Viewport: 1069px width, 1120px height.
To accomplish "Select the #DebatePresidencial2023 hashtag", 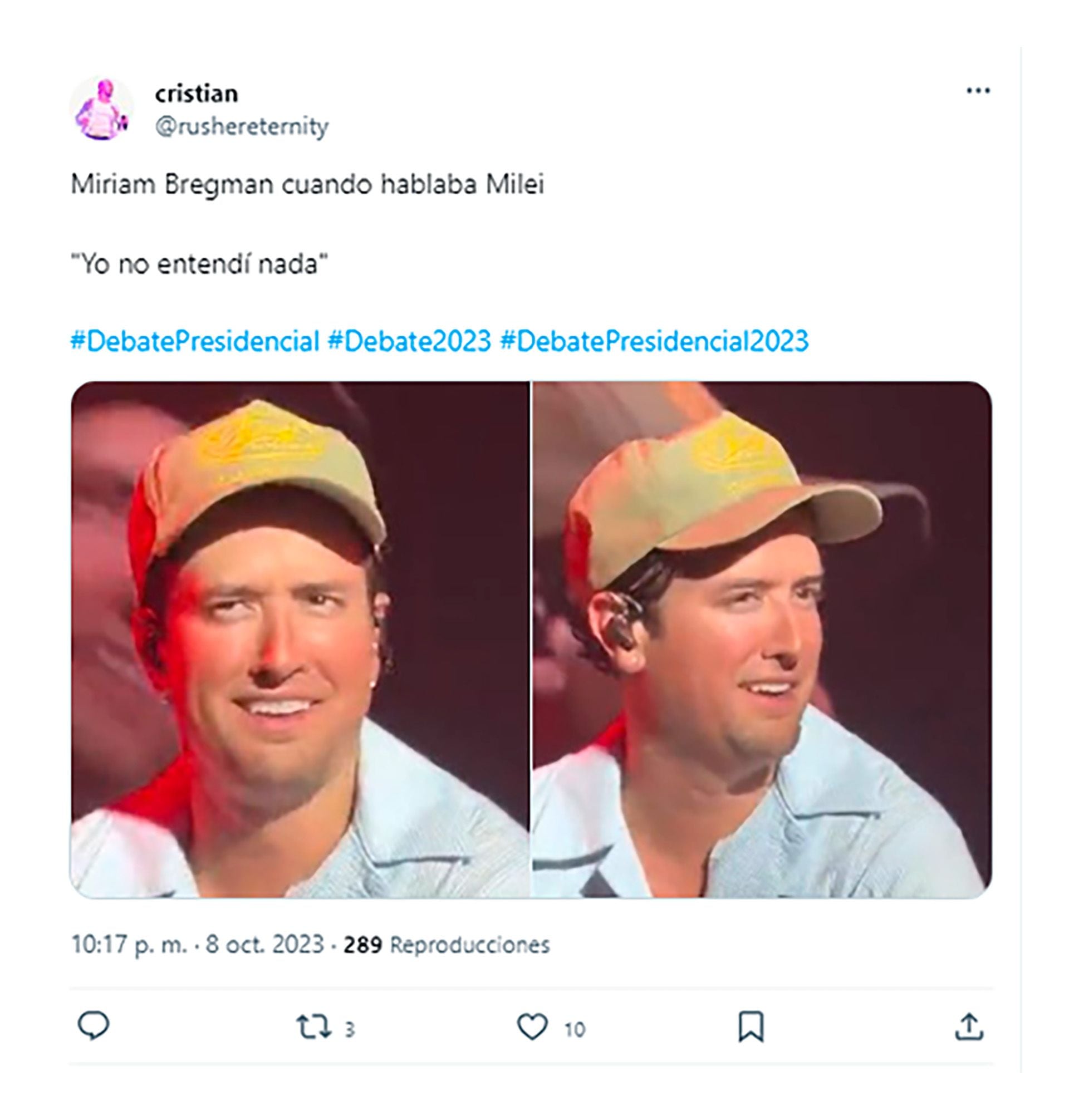I will tap(654, 341).
